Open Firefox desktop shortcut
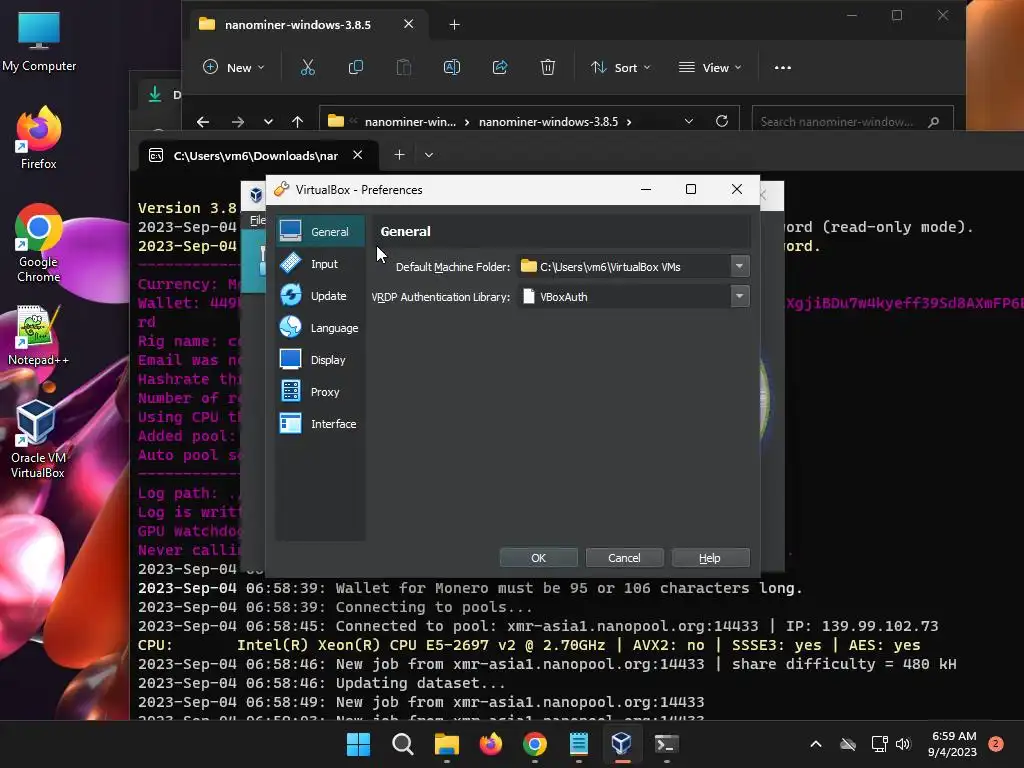Image resolution: width=1024 pixels, height=768 pixels. click(x=39, y=138)
